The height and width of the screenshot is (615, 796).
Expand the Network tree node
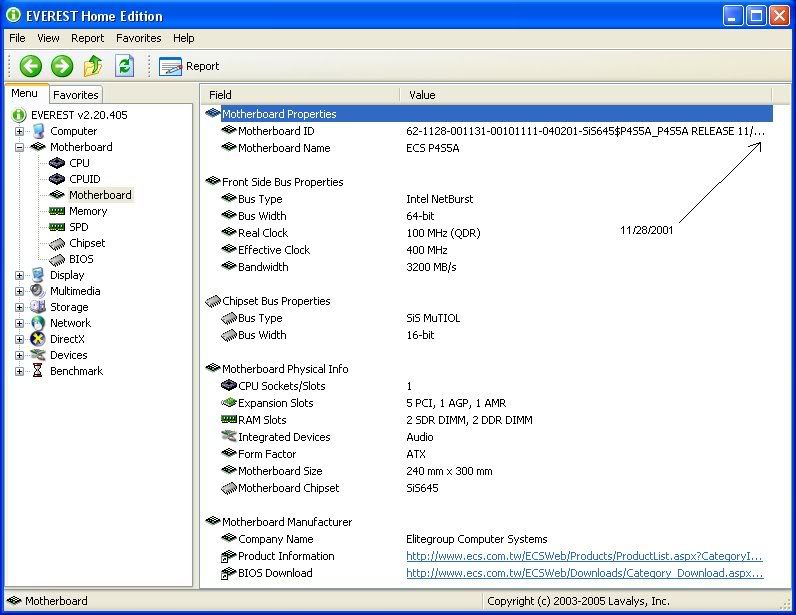pyautogui.click(x=19, y=323)
